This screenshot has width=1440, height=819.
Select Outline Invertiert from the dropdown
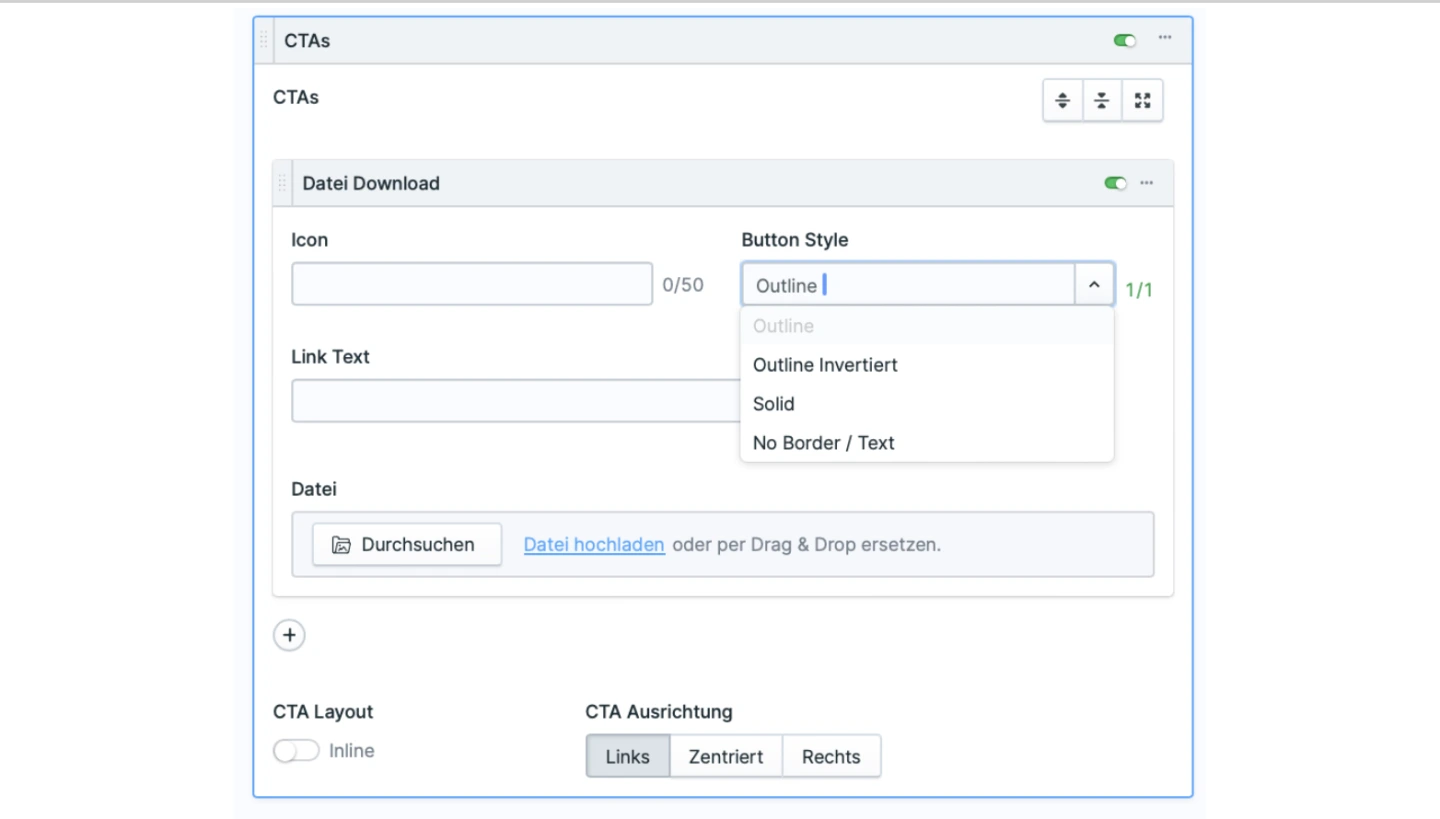pos(825,365)
